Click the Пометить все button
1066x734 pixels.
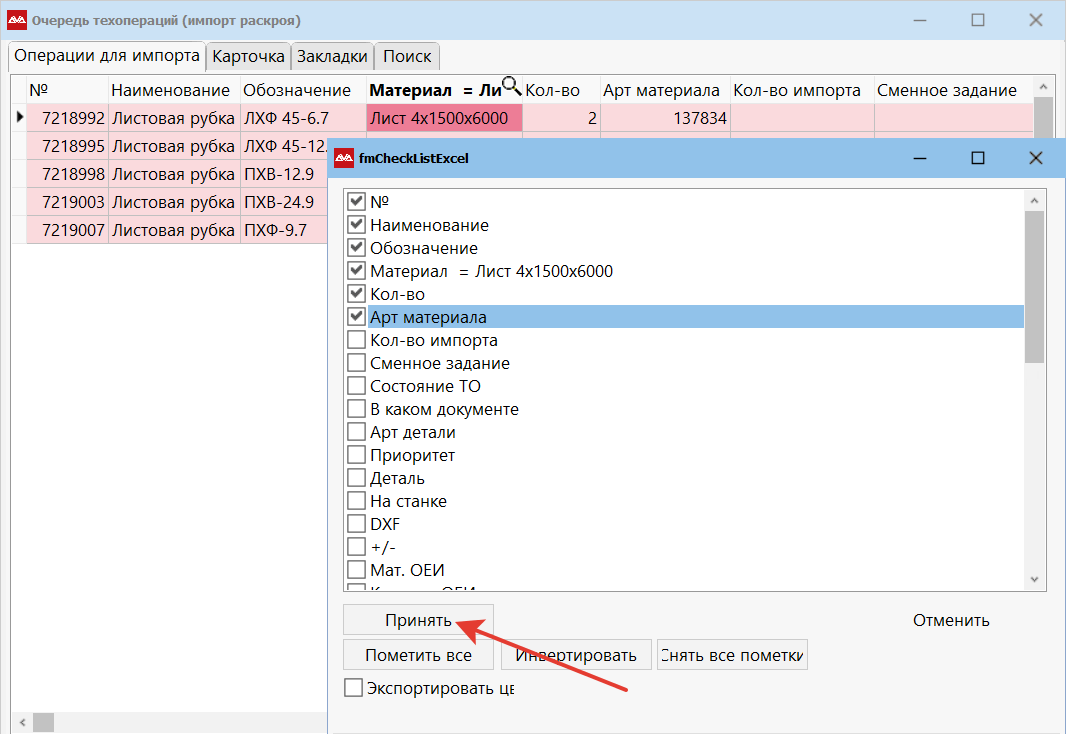(418, 656)
